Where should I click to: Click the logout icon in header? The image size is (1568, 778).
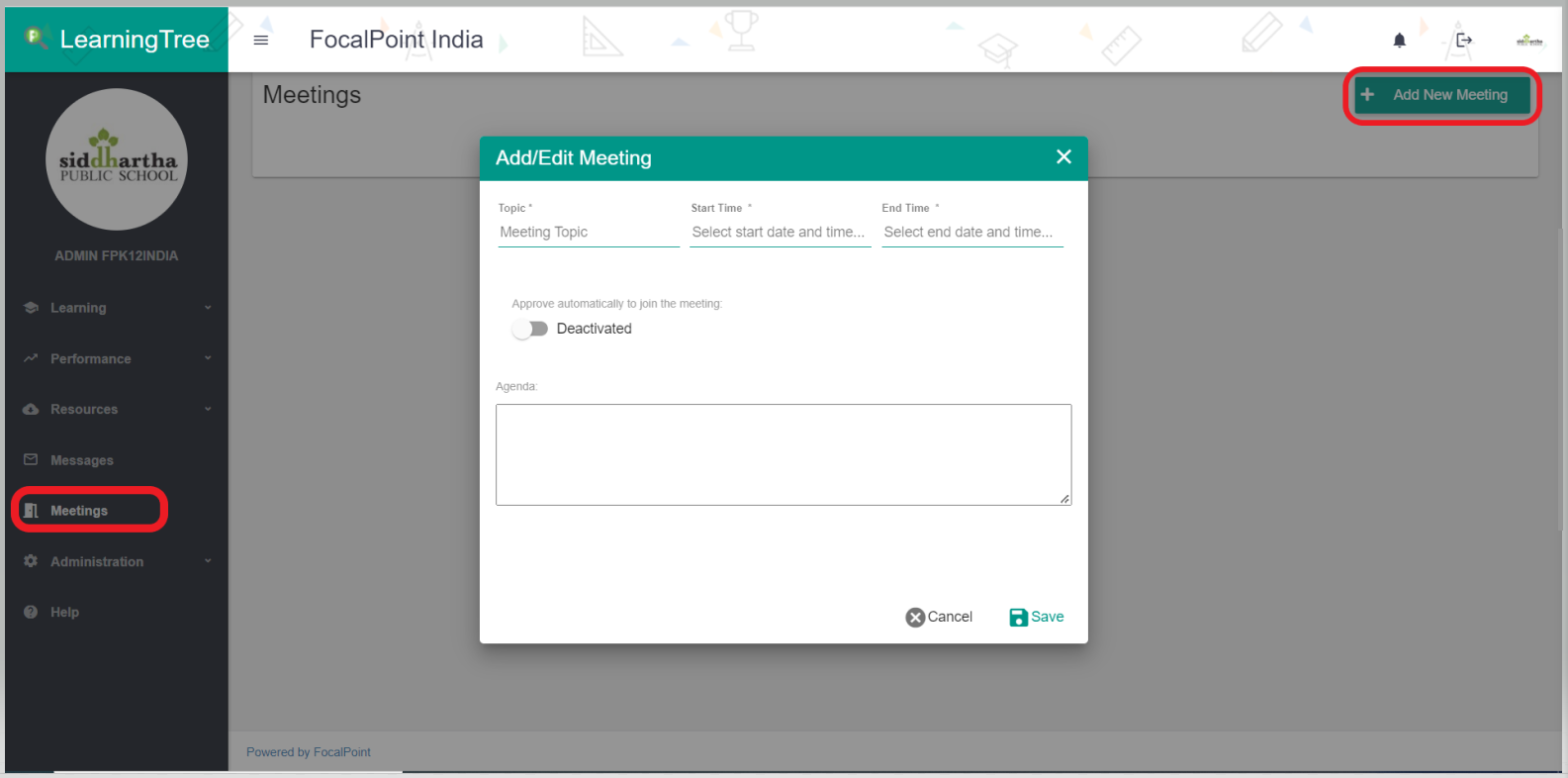(x=1464, y=41)
